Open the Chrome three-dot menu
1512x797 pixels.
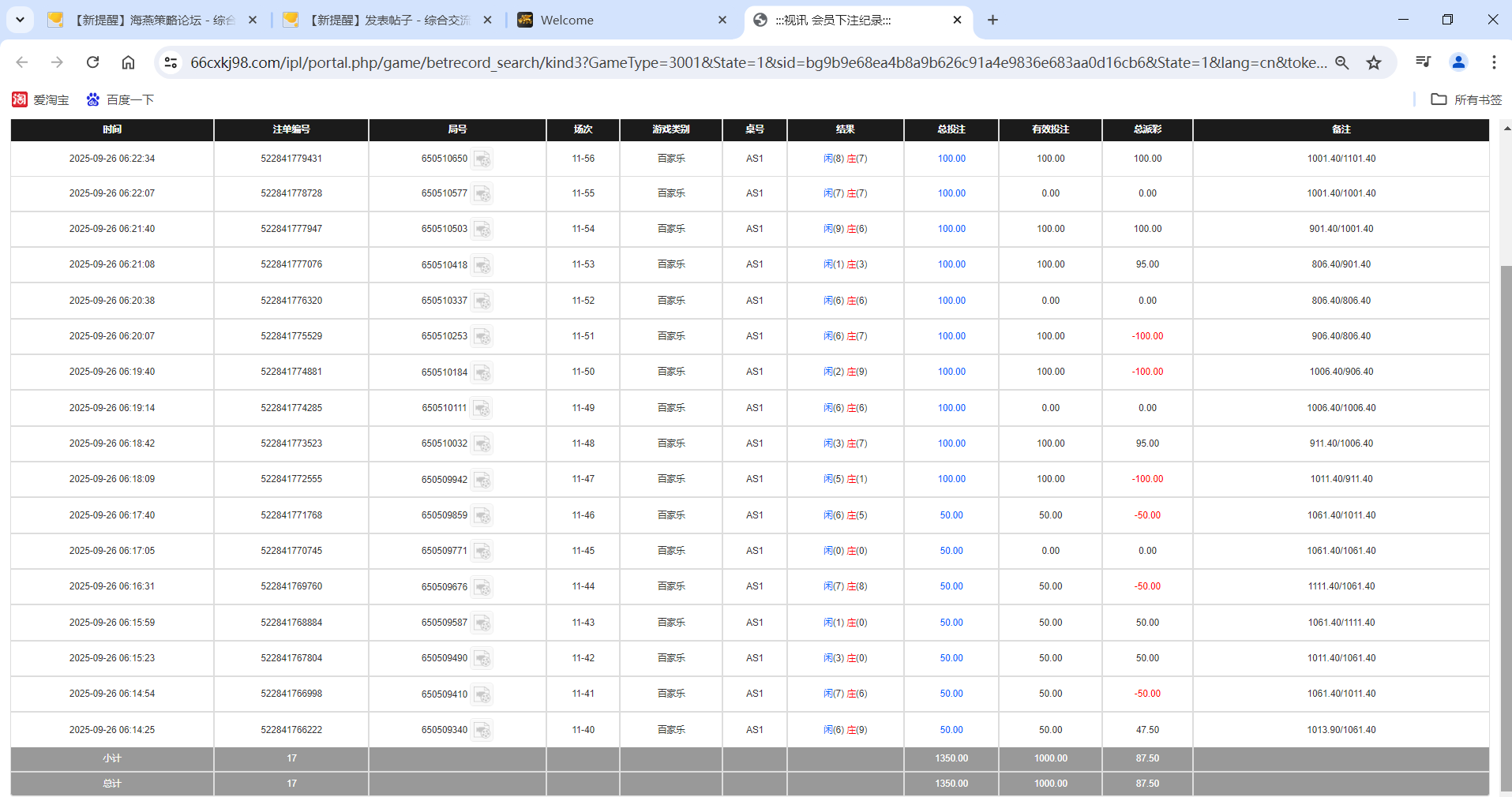pyautogui.click(x=1494, y=62)
